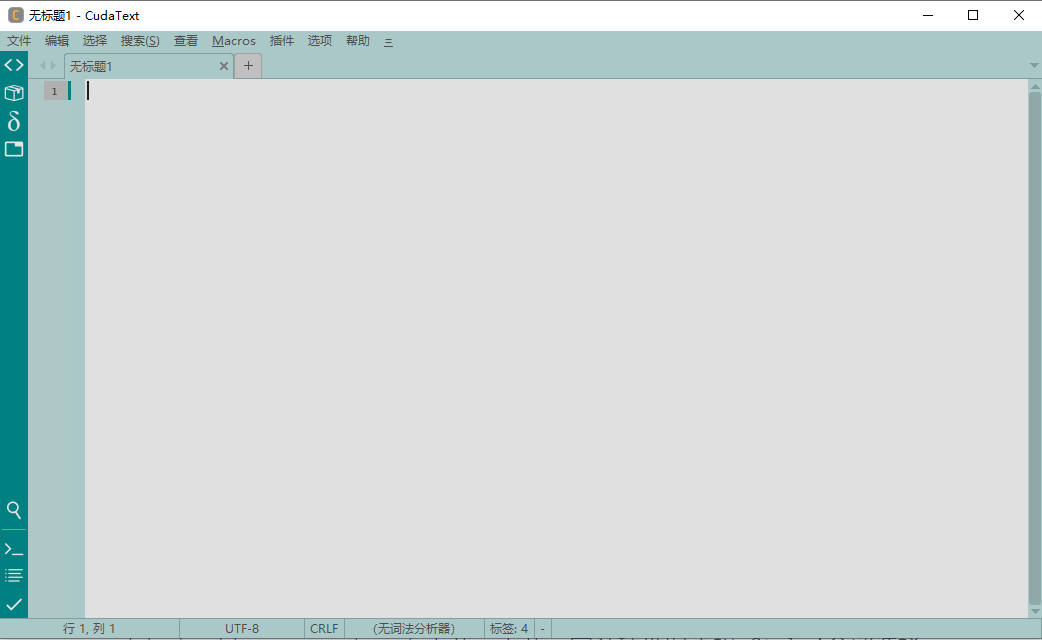The width and height of the screenshot is (1042, 640).
Task: Open the 搜索(S) menu
Action: pos(140,41)
